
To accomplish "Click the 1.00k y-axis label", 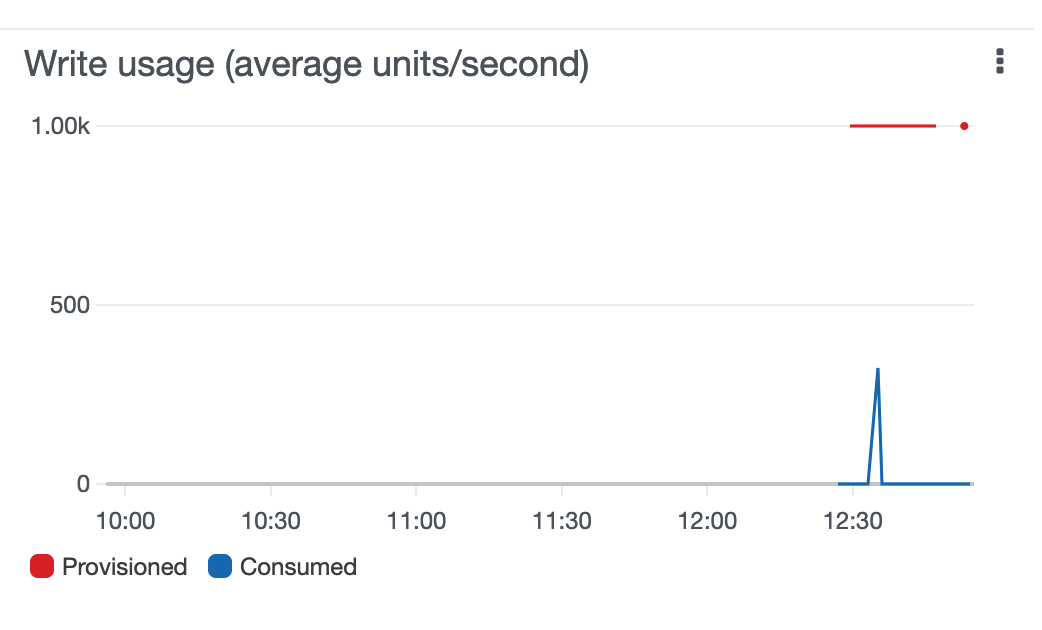I will coord(60,126).
